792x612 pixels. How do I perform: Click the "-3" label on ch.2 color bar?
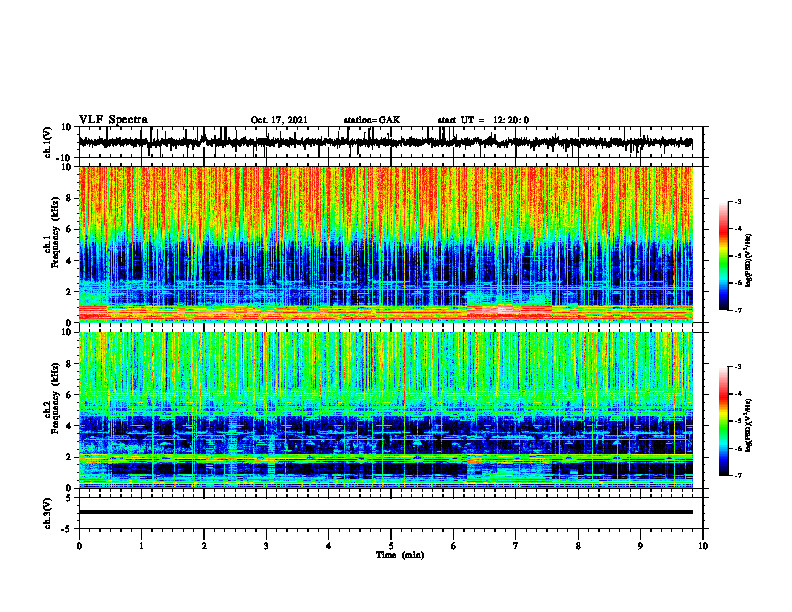(738, 367)
